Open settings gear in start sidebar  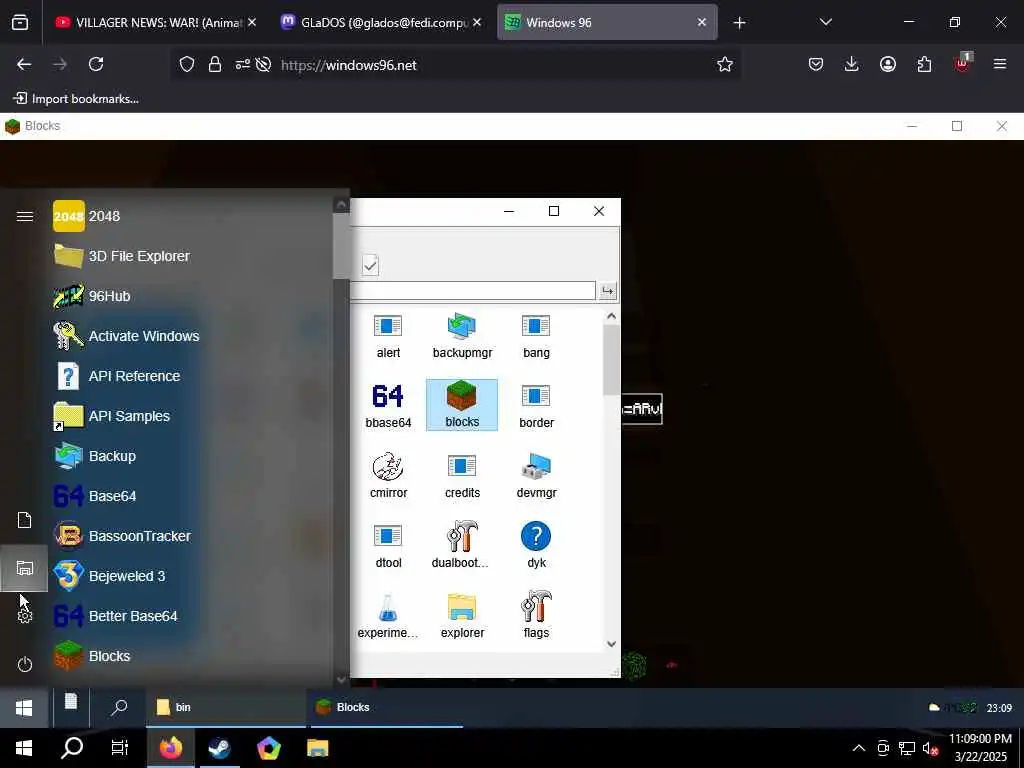coord(25,616)
